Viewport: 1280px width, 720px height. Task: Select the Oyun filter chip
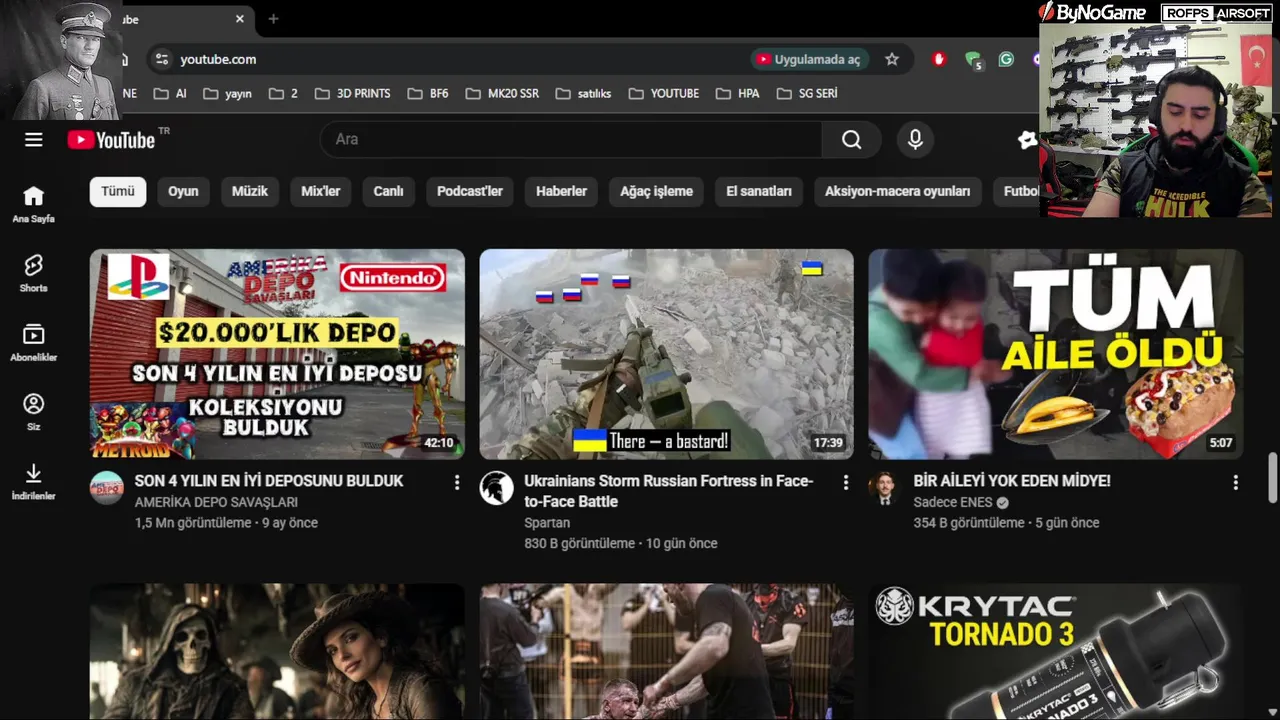pos(183,192)
